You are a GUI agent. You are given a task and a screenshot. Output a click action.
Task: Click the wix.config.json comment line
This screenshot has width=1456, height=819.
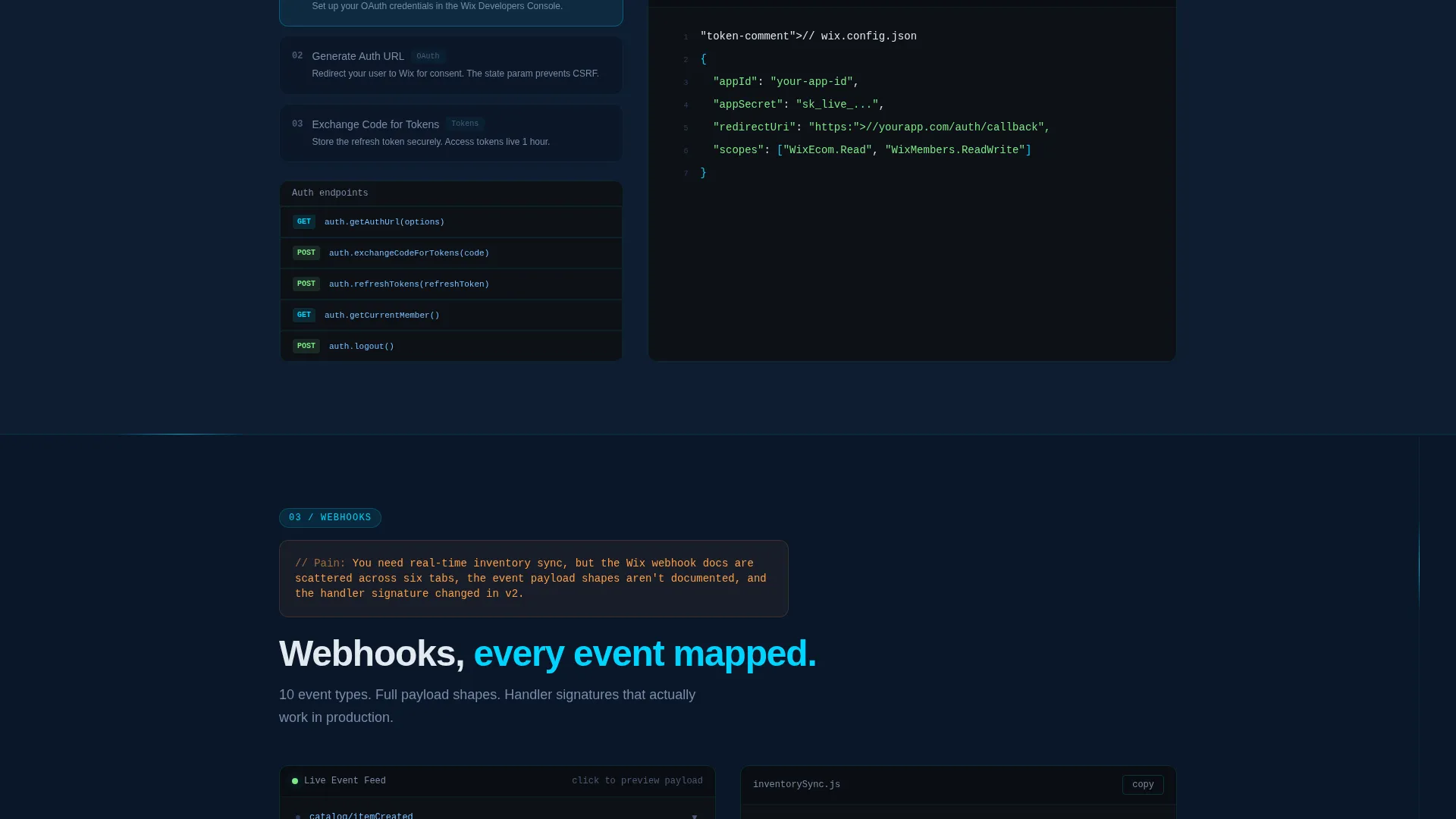(x=808, y=36)
